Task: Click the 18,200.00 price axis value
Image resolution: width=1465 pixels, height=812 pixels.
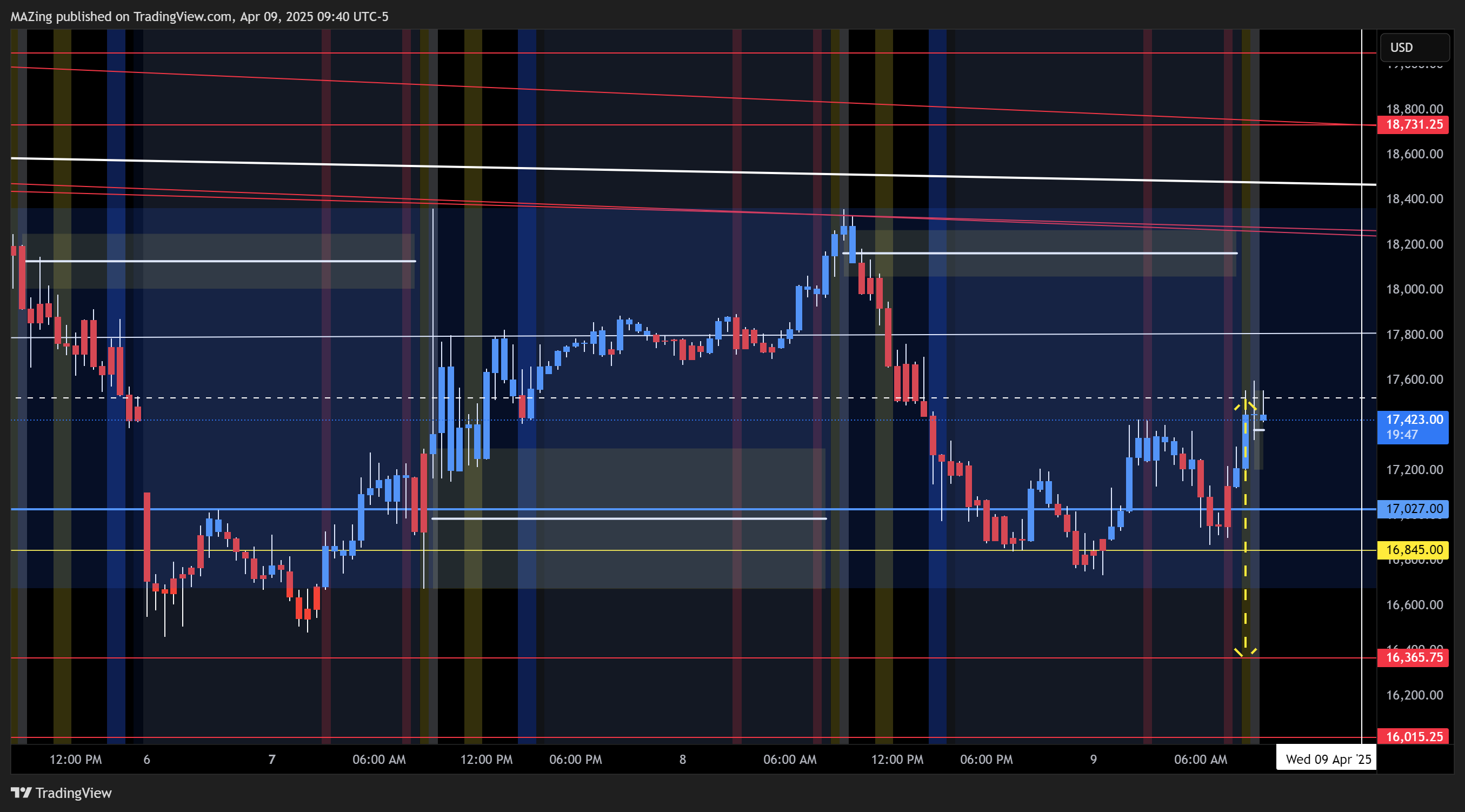Action: coord(1414,244)
